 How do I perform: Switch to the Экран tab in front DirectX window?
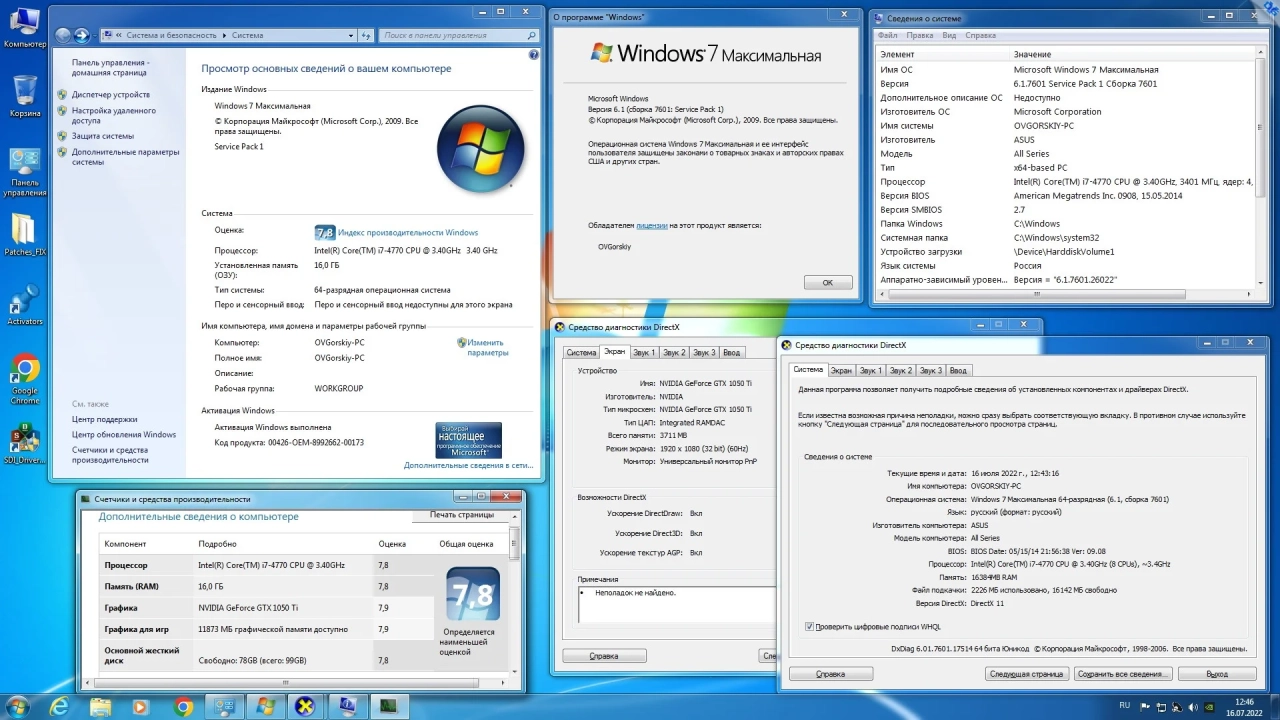pos(841,370)
